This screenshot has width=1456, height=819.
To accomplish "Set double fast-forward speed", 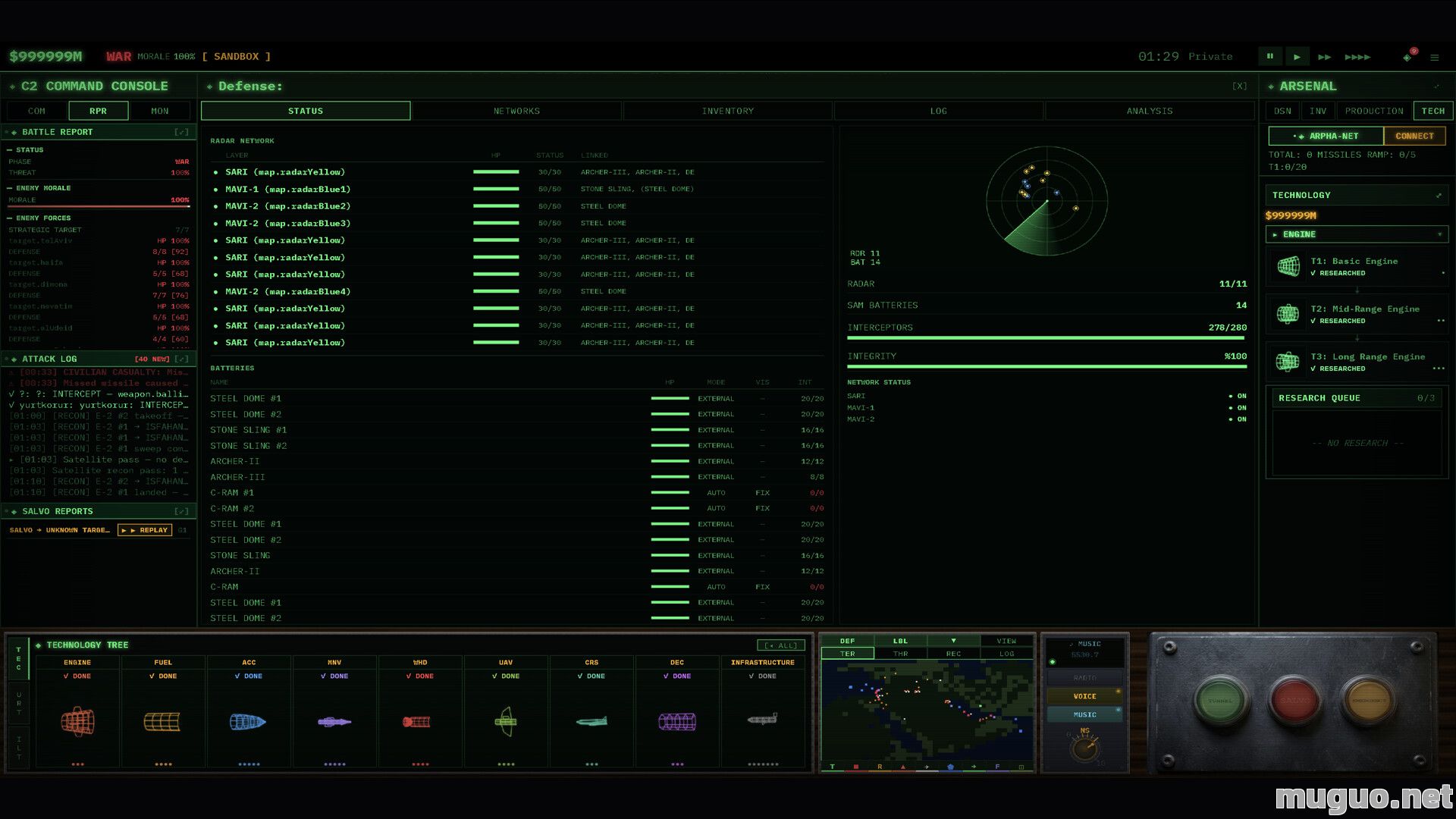I will [x=1325, y=57].
